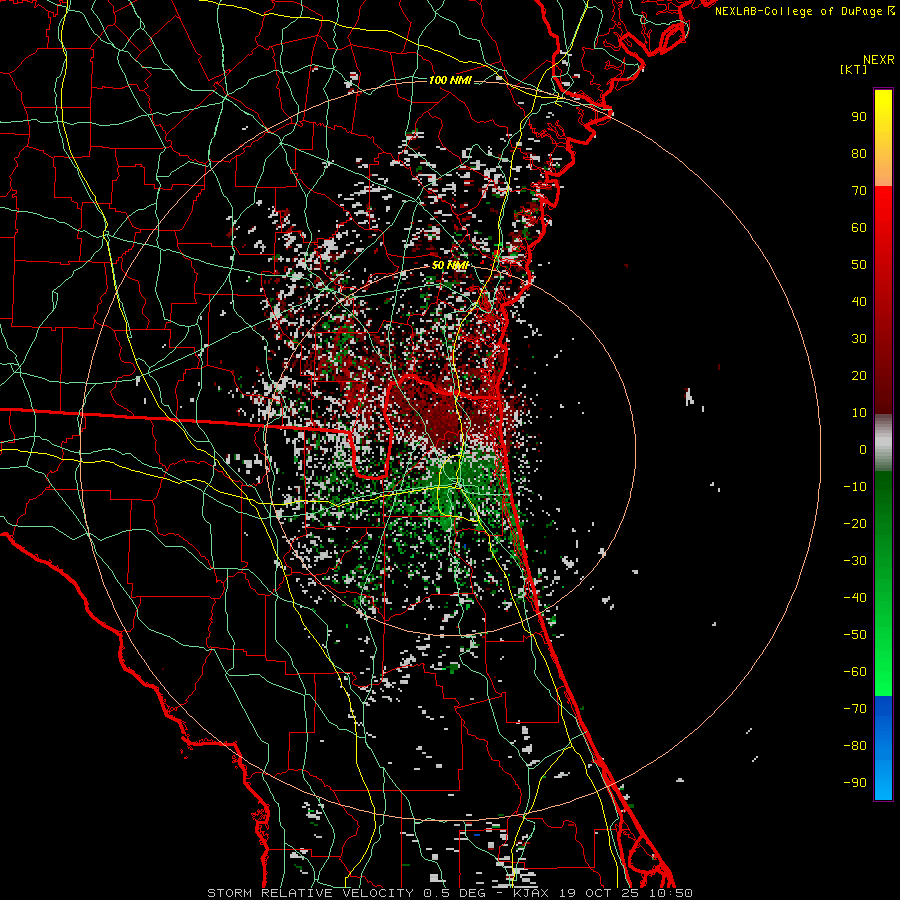Click the 70 value on the velocity scale

click(x=859, y=191)
